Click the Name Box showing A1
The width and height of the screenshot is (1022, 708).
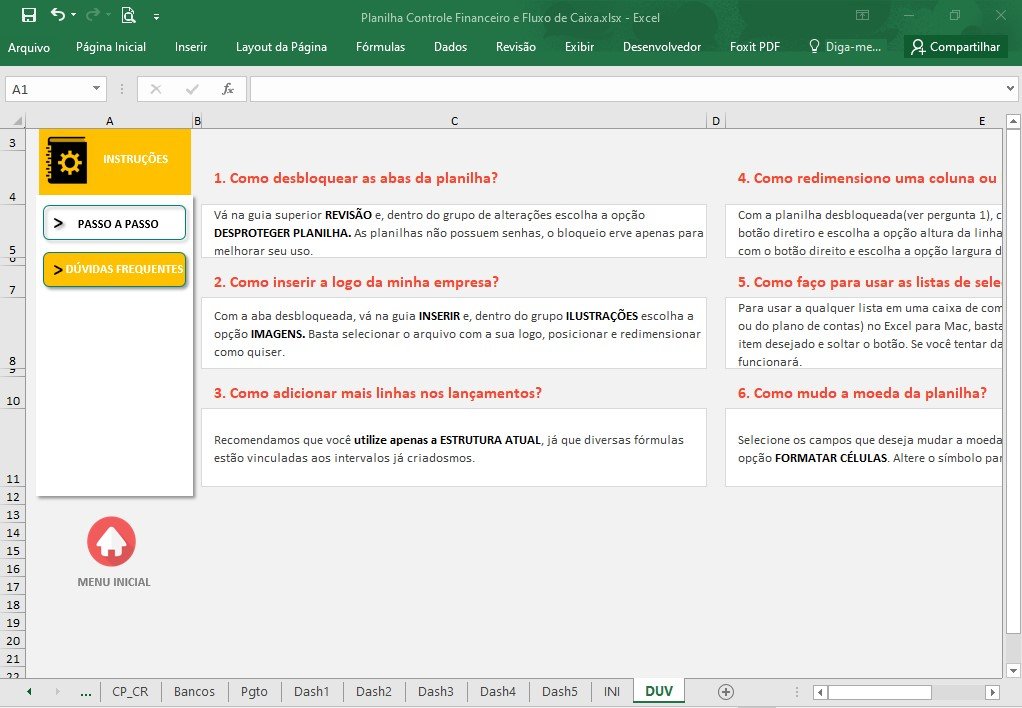(47, 89)
